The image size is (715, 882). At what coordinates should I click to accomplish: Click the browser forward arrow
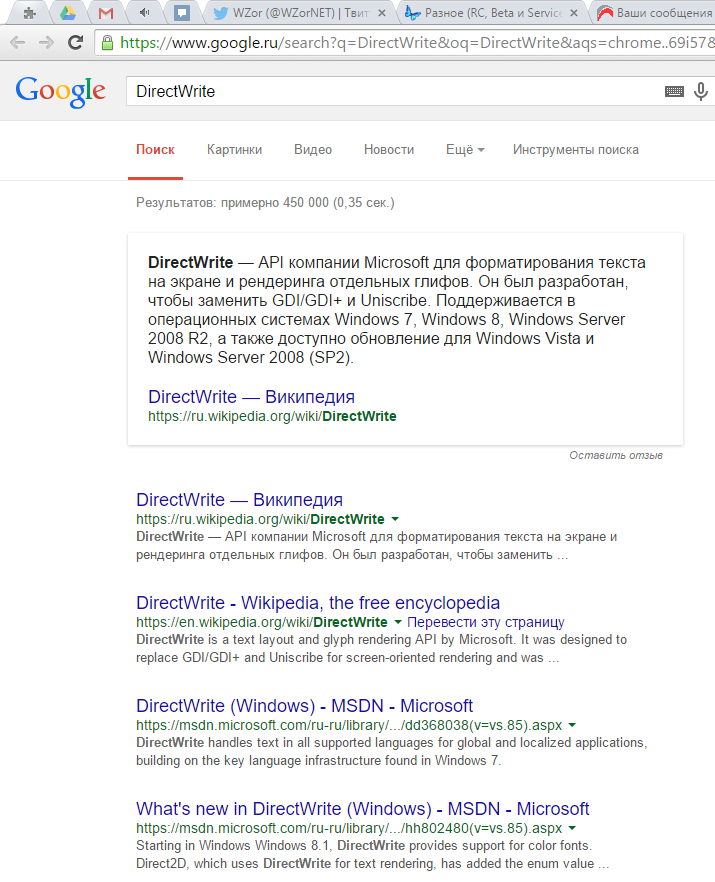46,42
